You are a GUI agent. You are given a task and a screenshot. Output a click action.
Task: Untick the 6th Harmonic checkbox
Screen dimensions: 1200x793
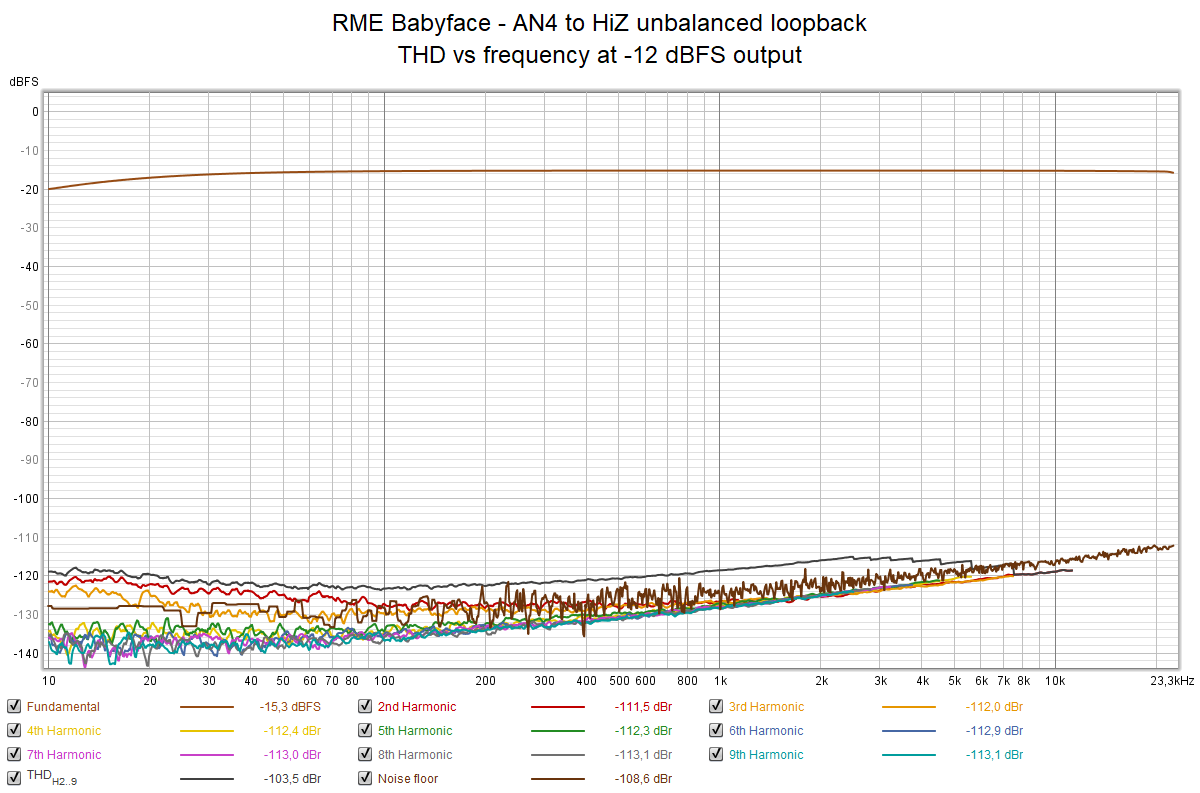point(716,731)
